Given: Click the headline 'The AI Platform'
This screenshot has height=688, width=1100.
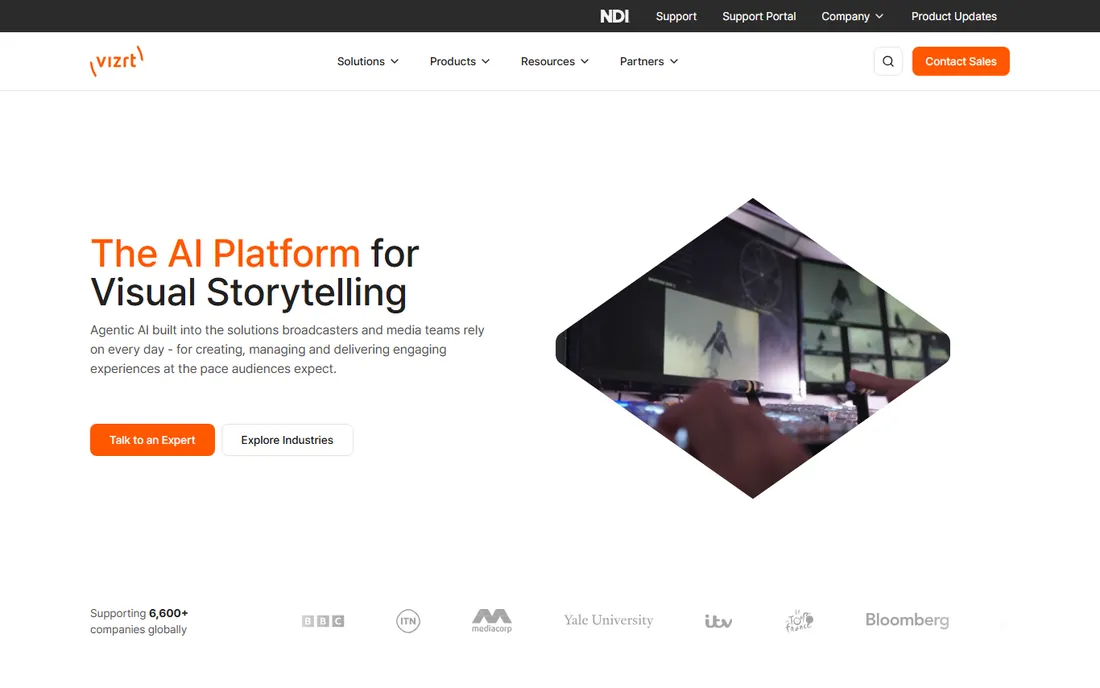Looking at the screenshot, I should [225, 253].
